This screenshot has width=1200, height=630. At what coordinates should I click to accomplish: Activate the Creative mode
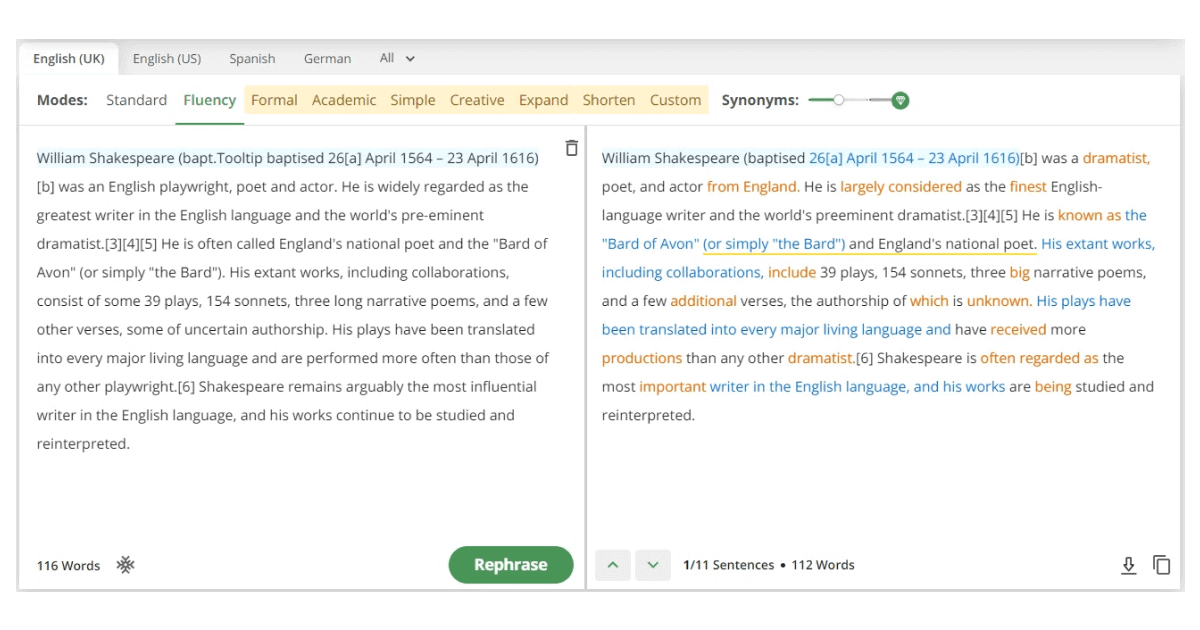477,100
